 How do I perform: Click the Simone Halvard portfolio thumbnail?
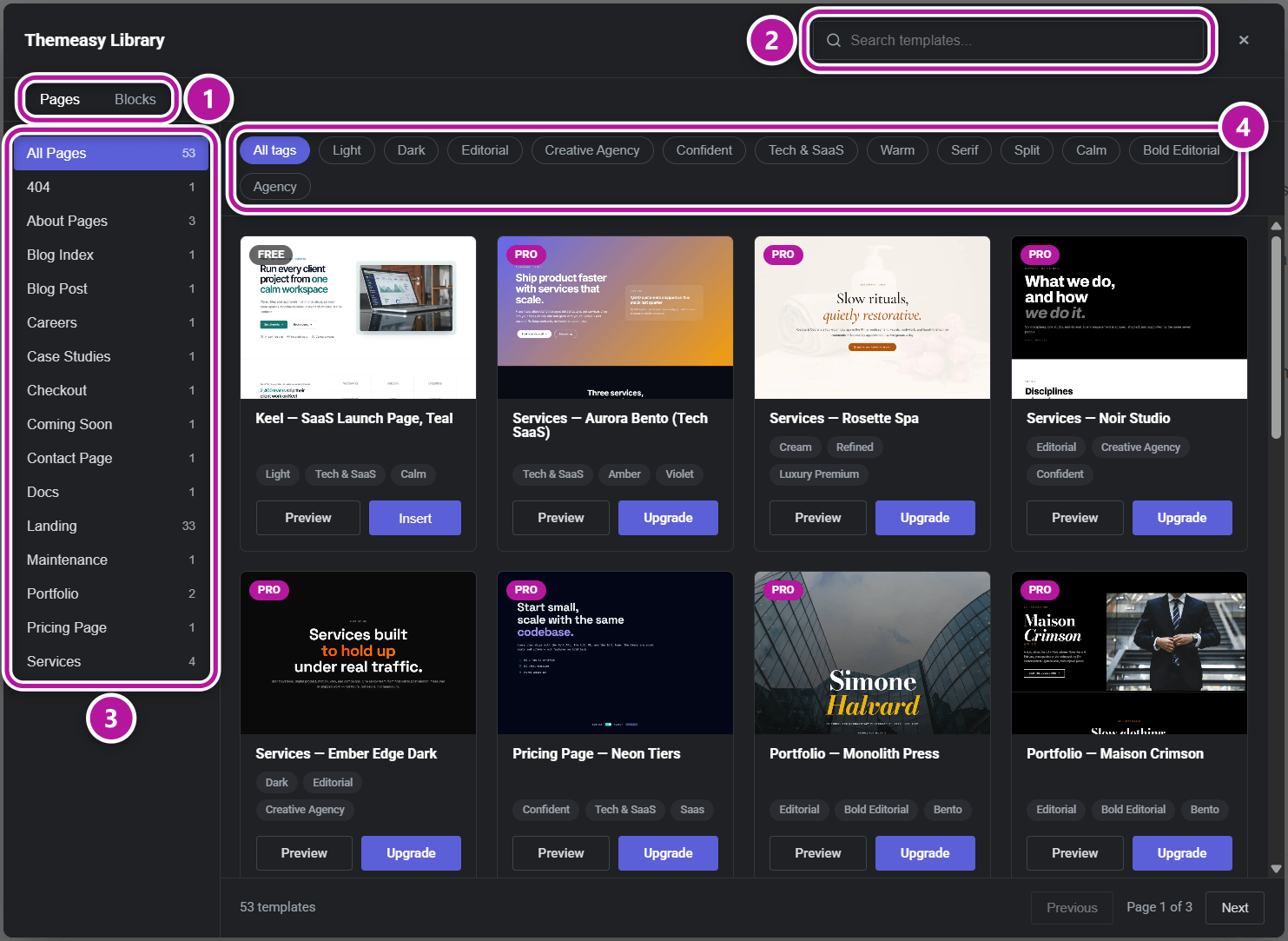pyautogui.click(x=872, y=653)
